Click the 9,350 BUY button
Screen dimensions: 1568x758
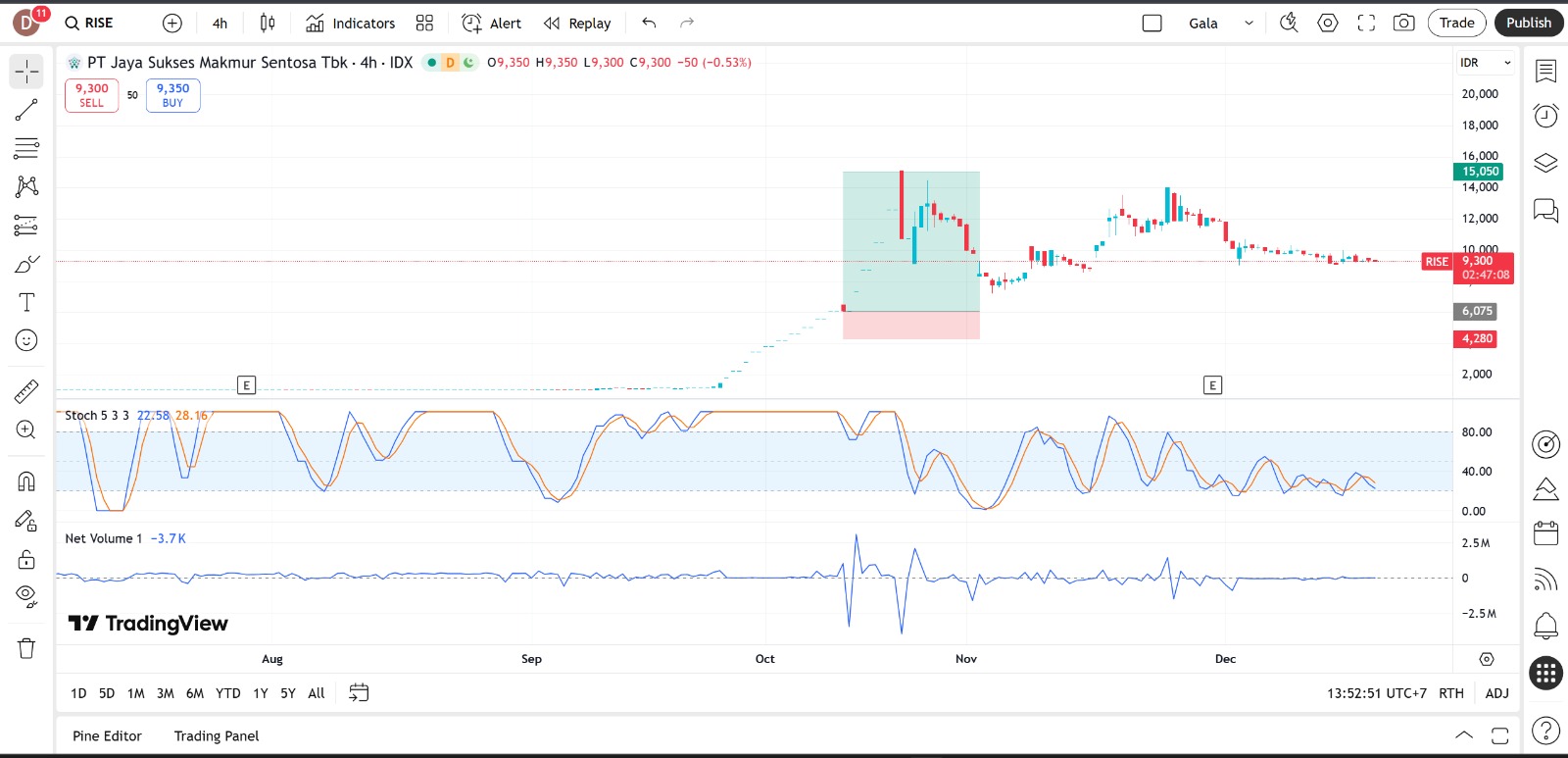[172, 95]
